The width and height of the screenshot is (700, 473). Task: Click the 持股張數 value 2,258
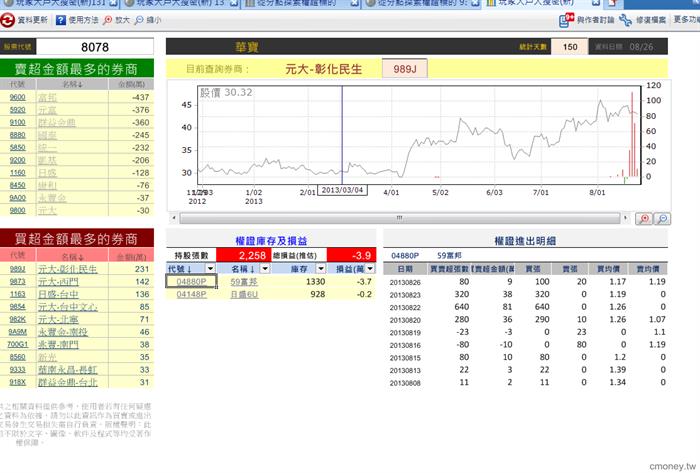(244, 255)
